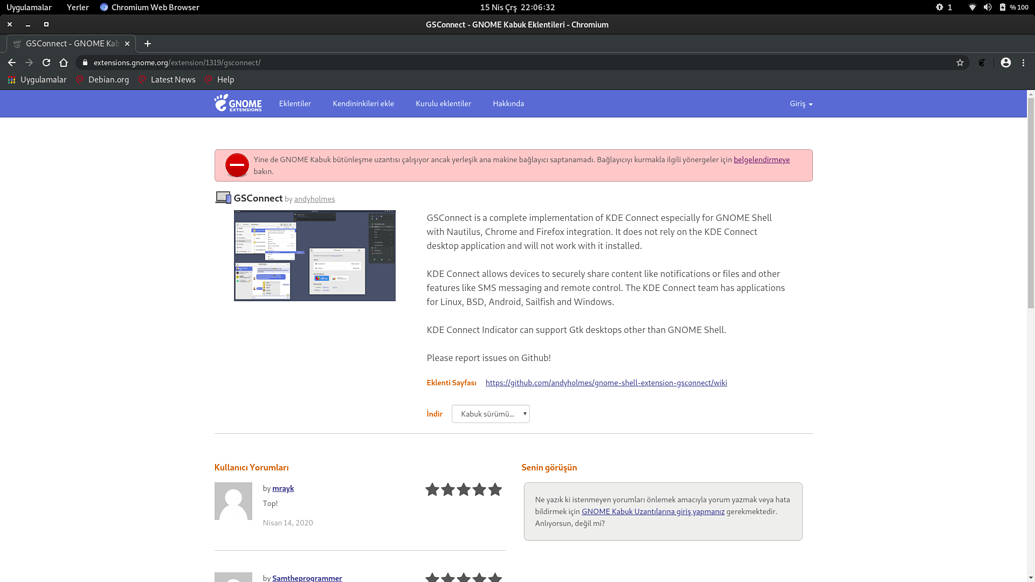
Task: Click the browser back arrow icon
Action: click(12, 62)
